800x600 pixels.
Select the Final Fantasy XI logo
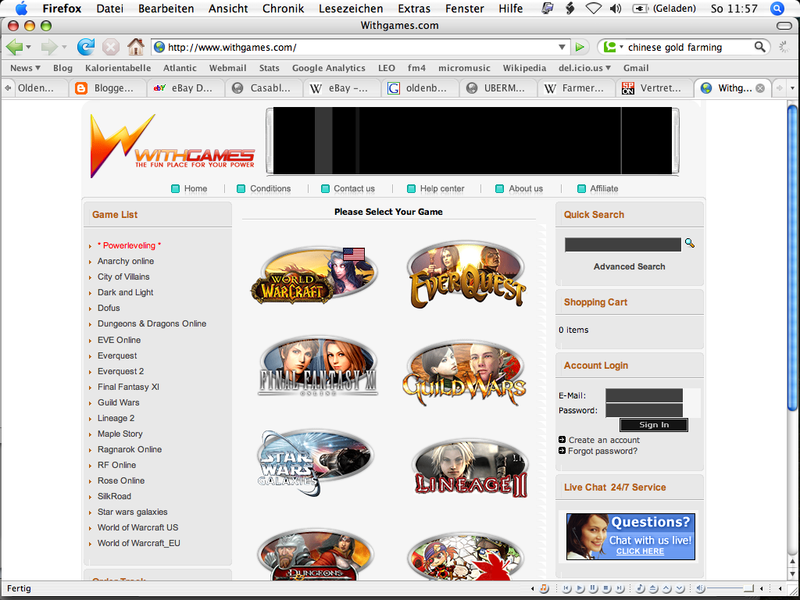[318, 366]
